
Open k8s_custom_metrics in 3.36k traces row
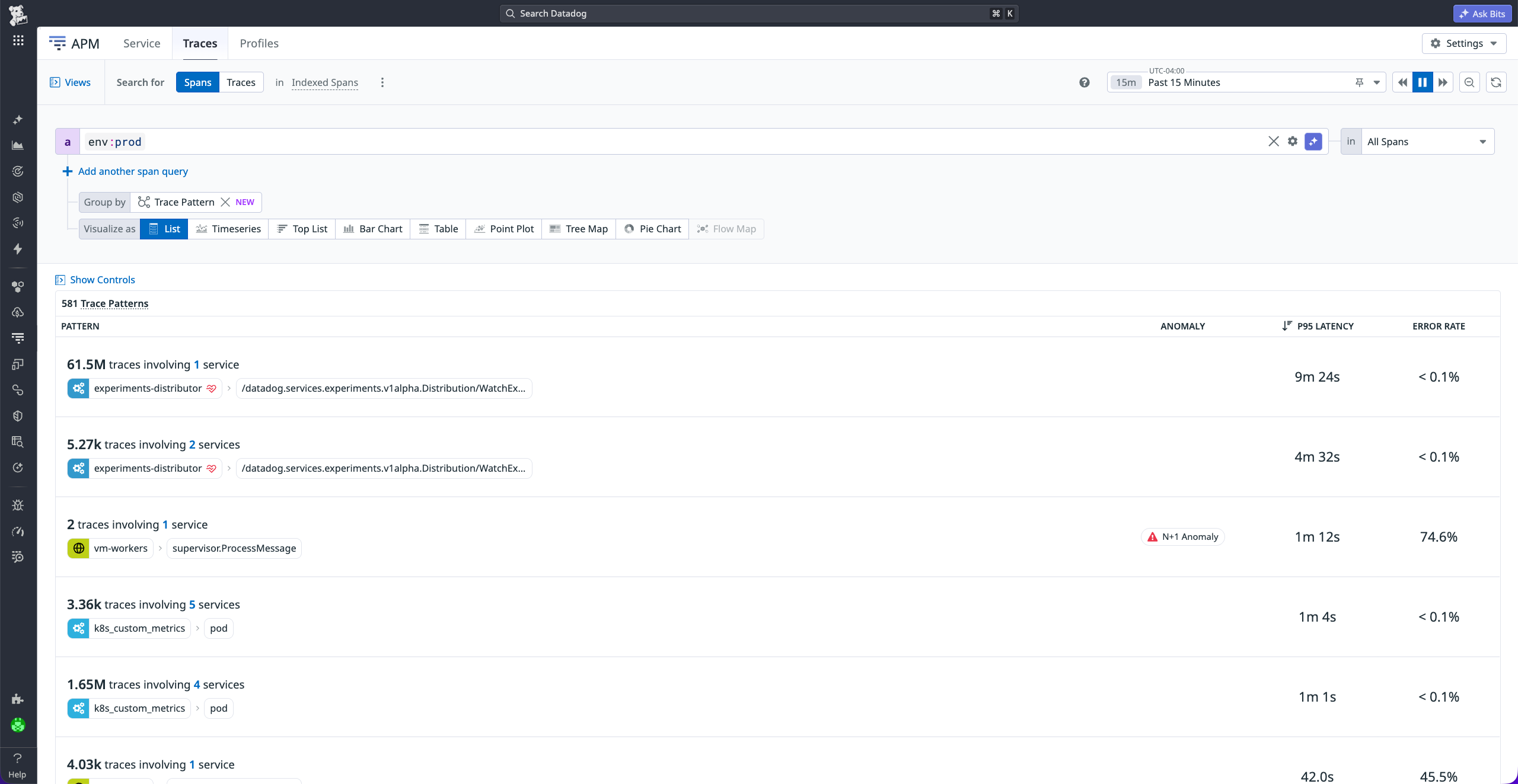(129, 628)
